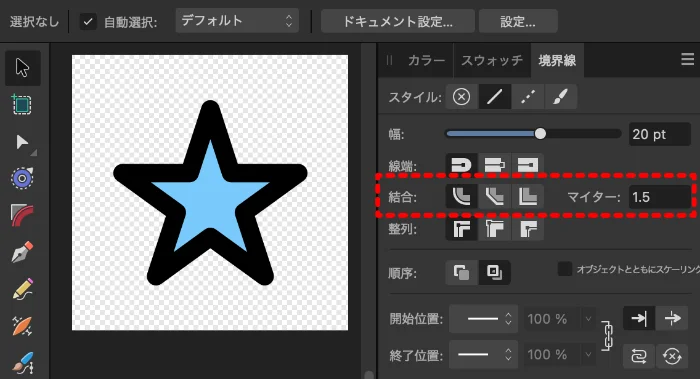The width and height of the screenshot is (700, 379).
Task: Open the panel hamburger menu
Action: pos(688,59)
